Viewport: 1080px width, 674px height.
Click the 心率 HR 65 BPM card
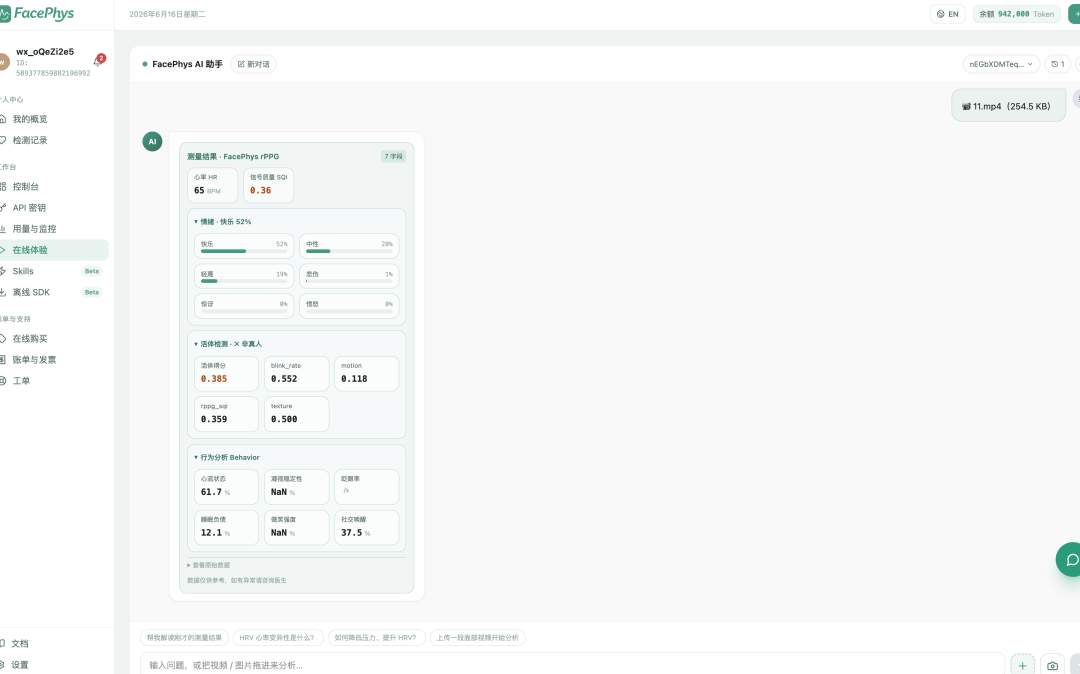pyautogui.click(x=213, y=185)
